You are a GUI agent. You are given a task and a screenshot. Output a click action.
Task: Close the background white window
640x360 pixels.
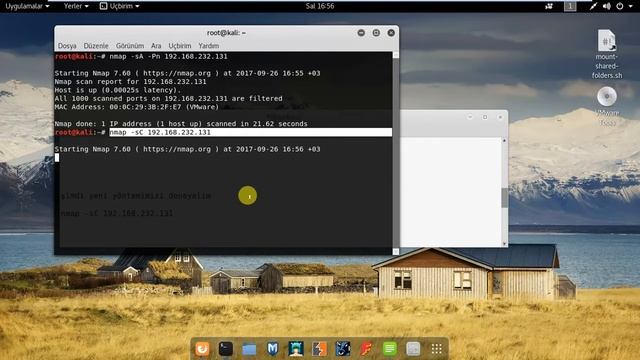pos(500,117)
